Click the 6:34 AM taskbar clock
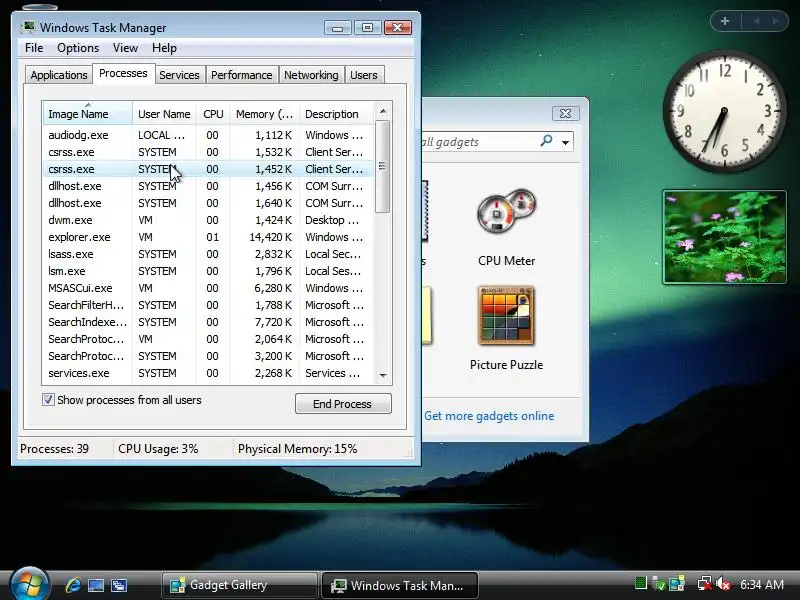 tap(762, 584)
